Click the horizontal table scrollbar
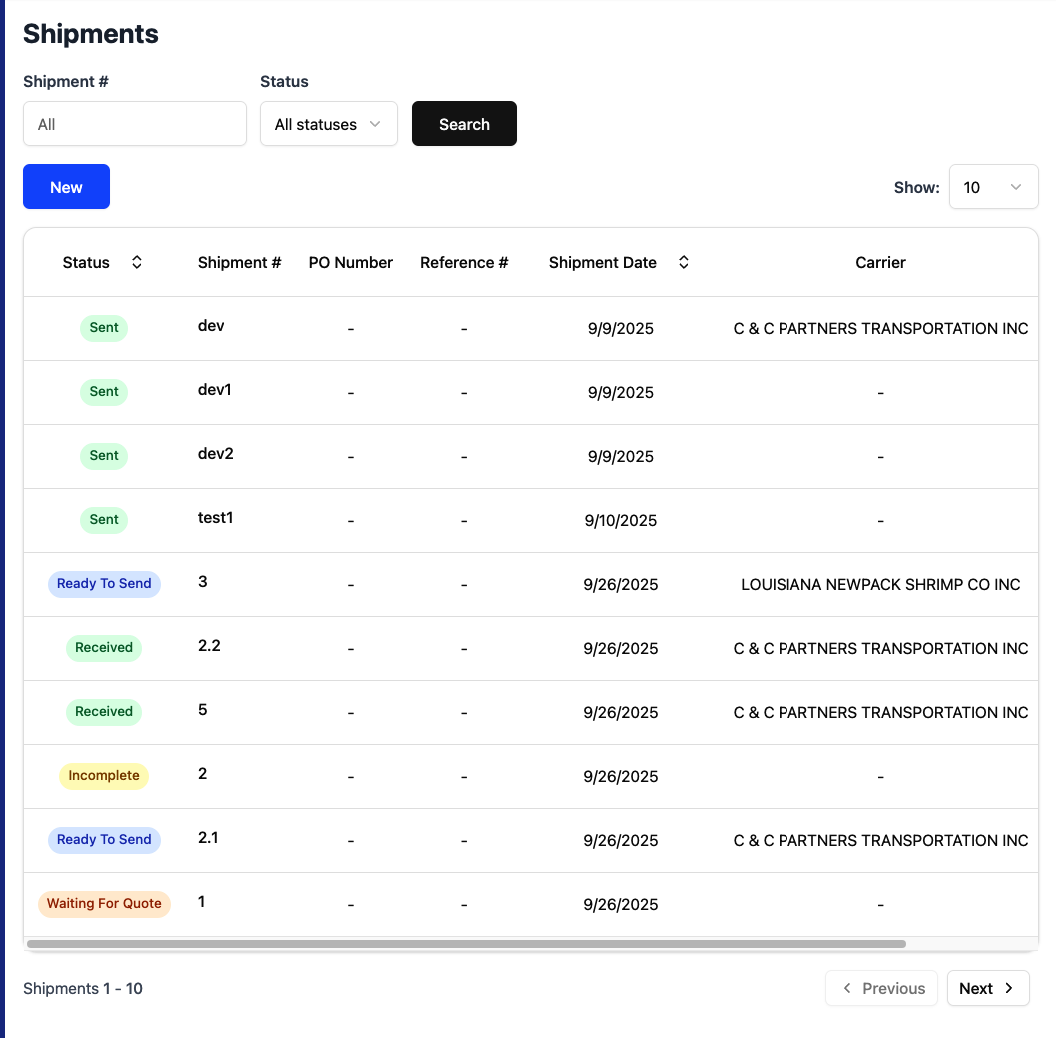This screenshot has width=1056, height=1038. pyautogui.click(x=466, y=944)
